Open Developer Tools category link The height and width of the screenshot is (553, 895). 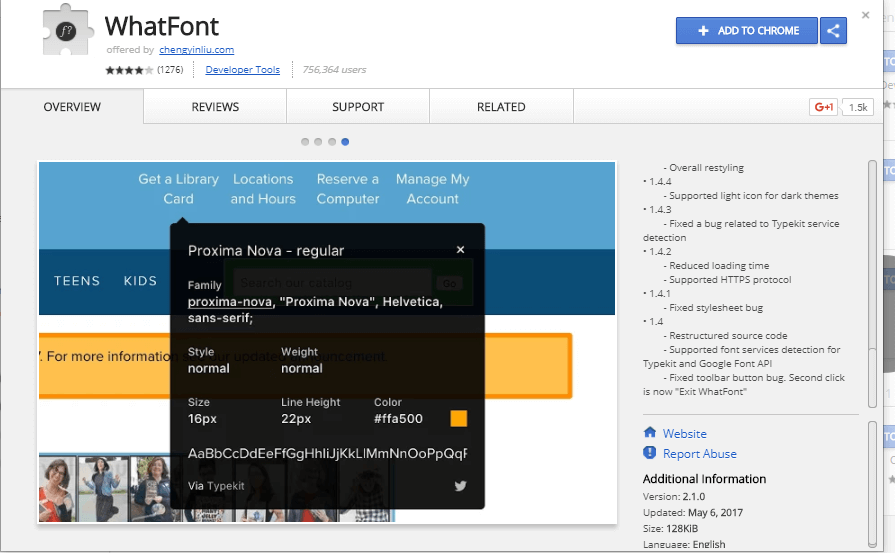(x=243, y=70)
